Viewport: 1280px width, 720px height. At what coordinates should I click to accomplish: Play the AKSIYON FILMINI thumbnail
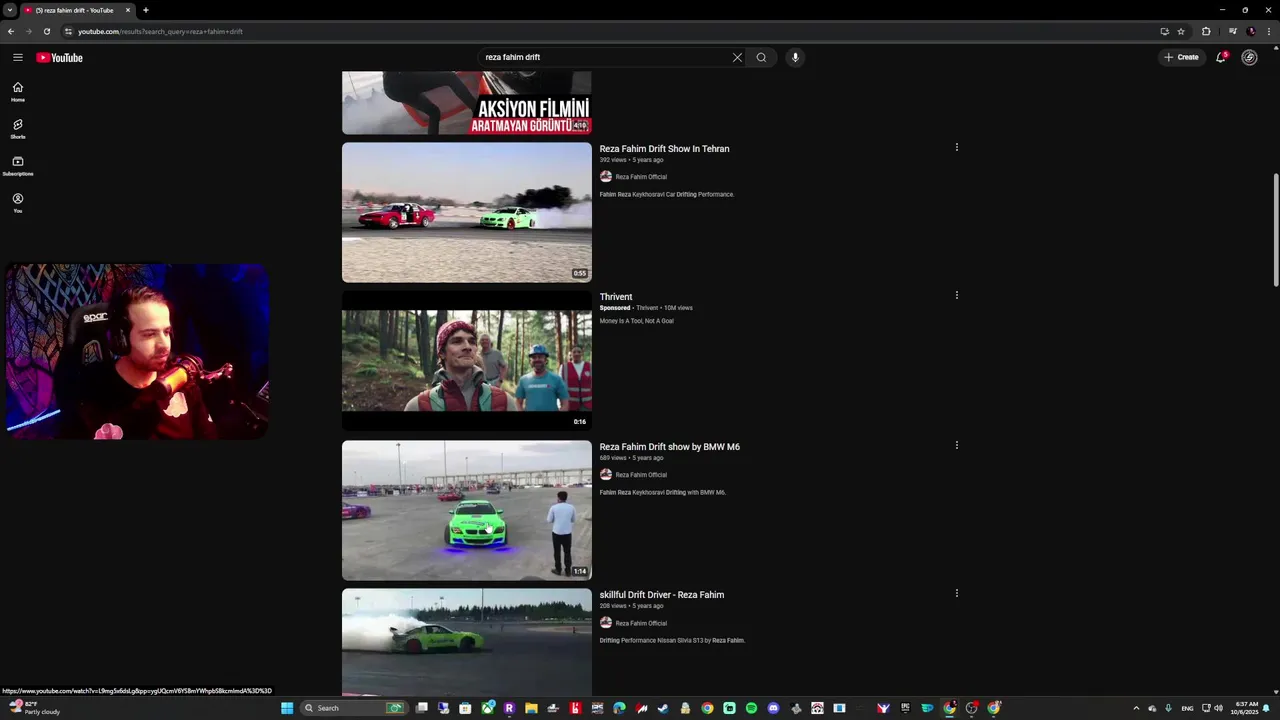coord(467,103)
